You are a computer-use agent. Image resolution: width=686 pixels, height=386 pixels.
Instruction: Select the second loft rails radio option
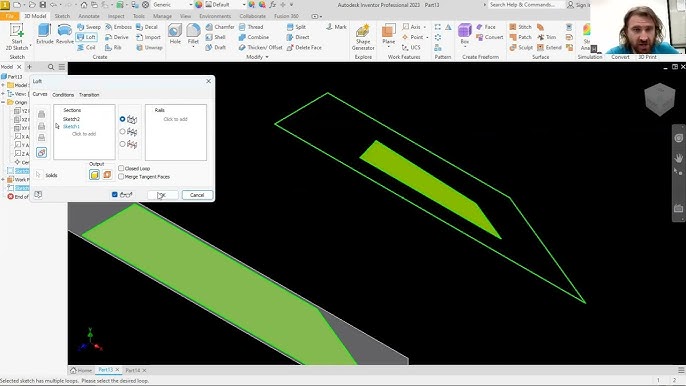[x=122, y=131]
